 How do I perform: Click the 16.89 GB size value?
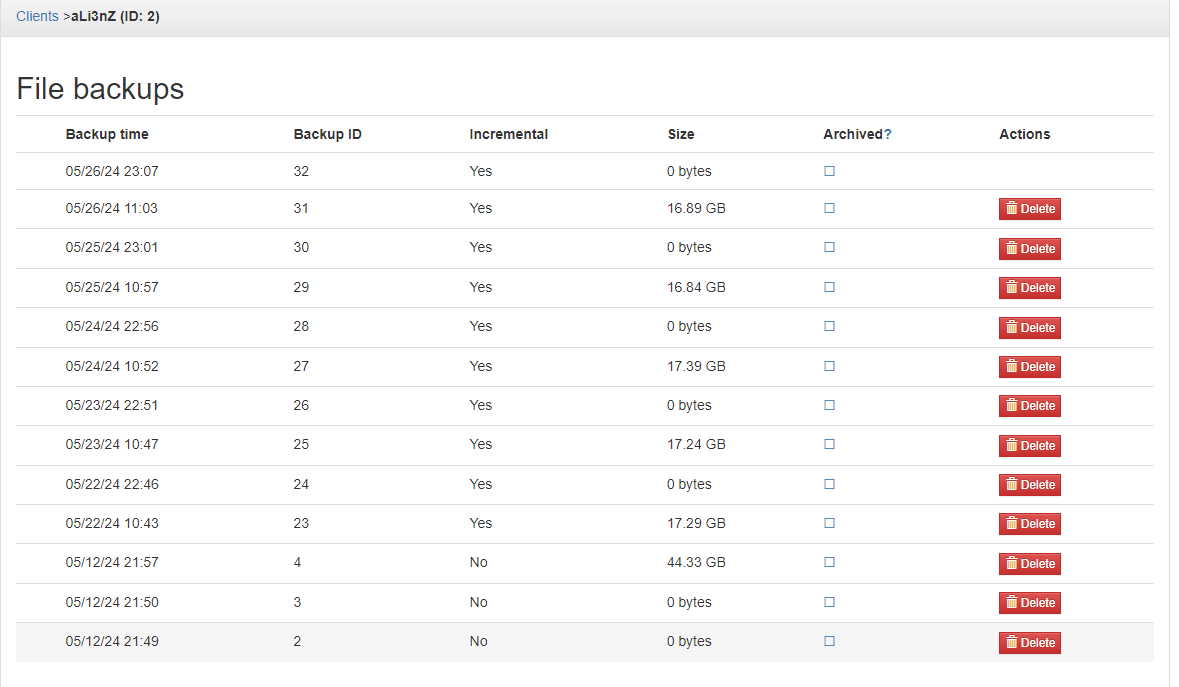click(696, 208)
